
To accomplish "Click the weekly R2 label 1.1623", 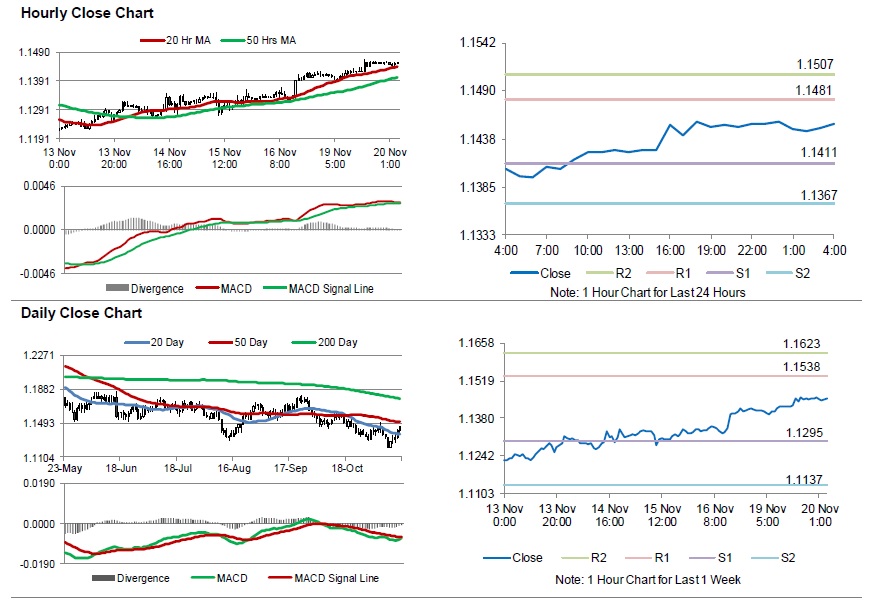I will click(802, 344).
